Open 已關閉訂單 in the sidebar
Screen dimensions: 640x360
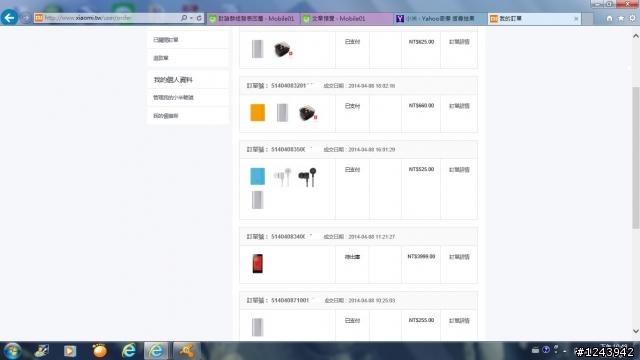click(166, 40)
